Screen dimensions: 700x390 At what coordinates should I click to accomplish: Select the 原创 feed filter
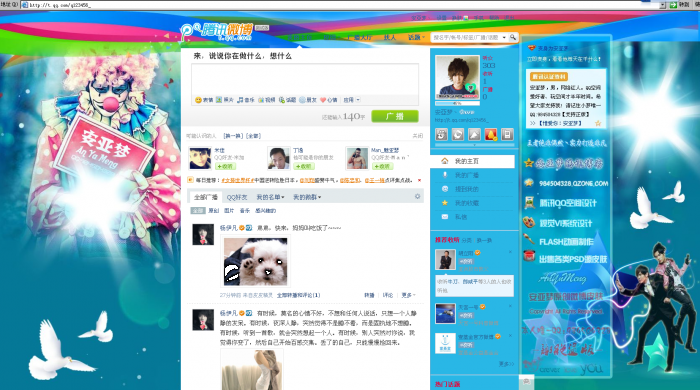click(x=213, y=211)
